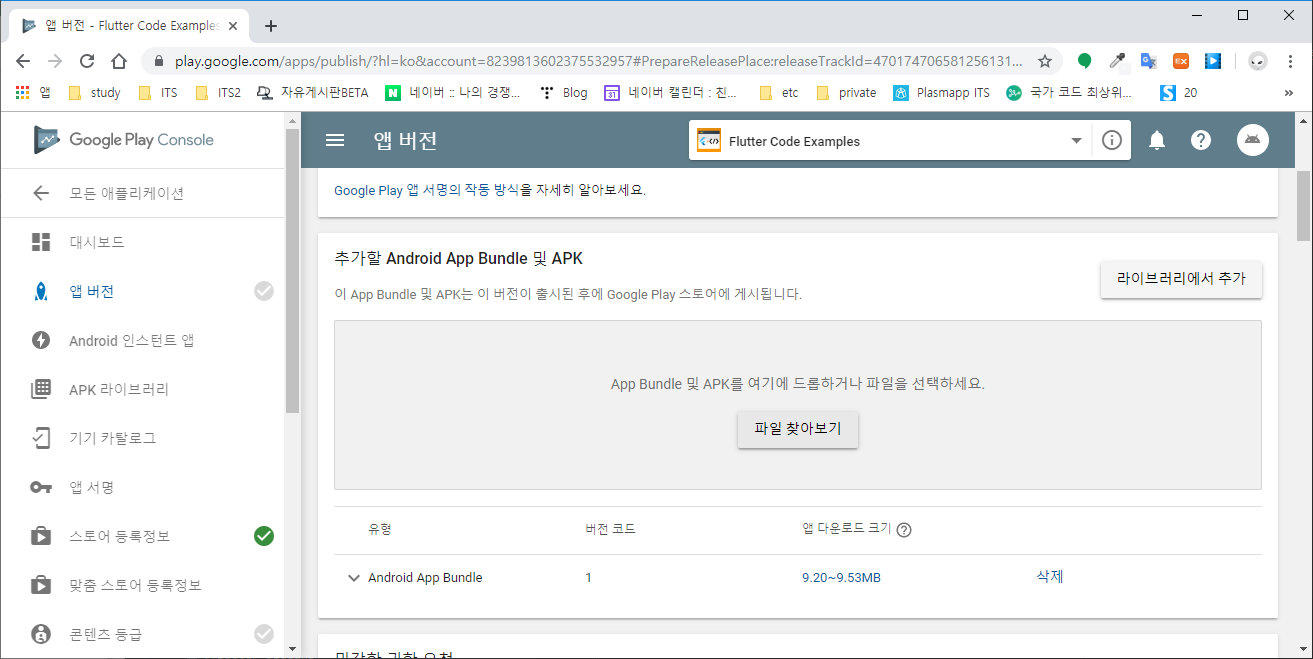The height and width of the screenshot is (659, 1313).
Task: Click the App Bundle drop zone text
Action: pos(798,384)
